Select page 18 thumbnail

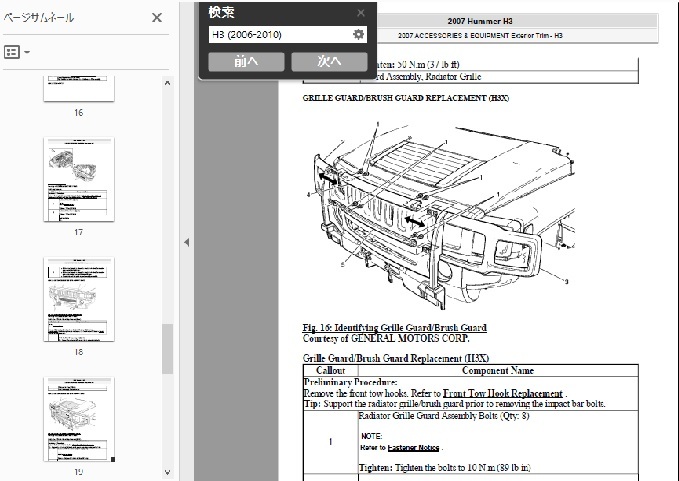tap(79, 299)
